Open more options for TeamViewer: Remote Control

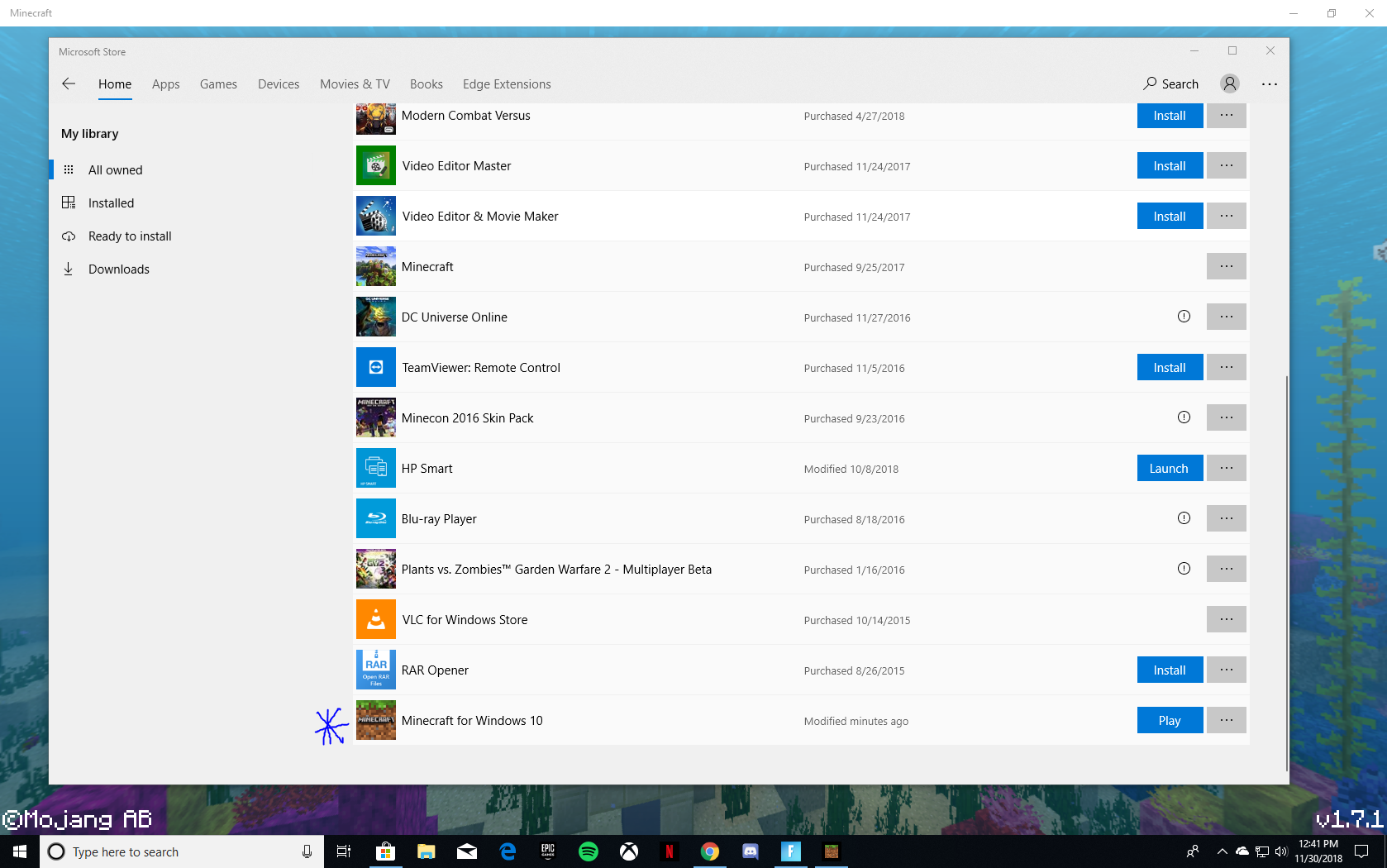point(1226,367)
